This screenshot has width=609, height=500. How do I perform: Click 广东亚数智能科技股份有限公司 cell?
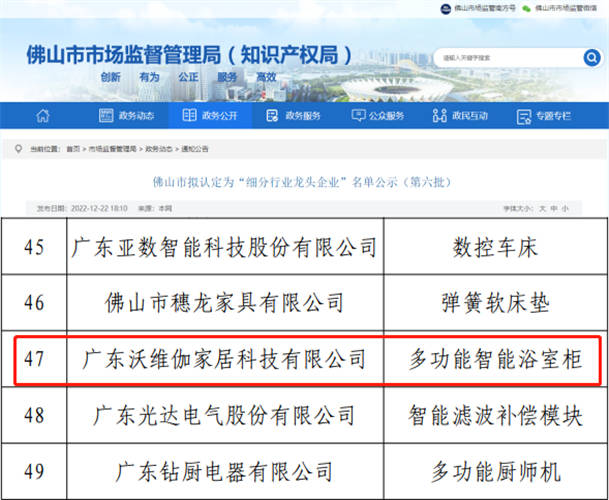click(x=225, y=246)
